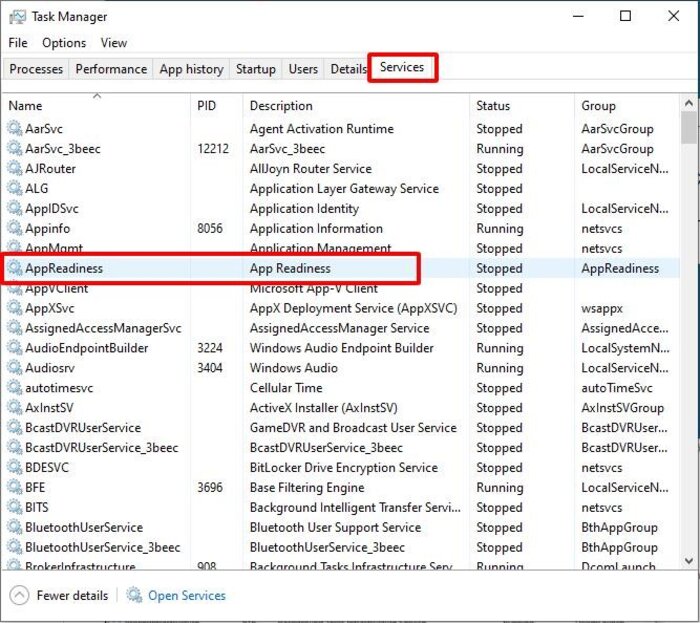Sort by Group column header
700x623 pixels.
(626, 105)
